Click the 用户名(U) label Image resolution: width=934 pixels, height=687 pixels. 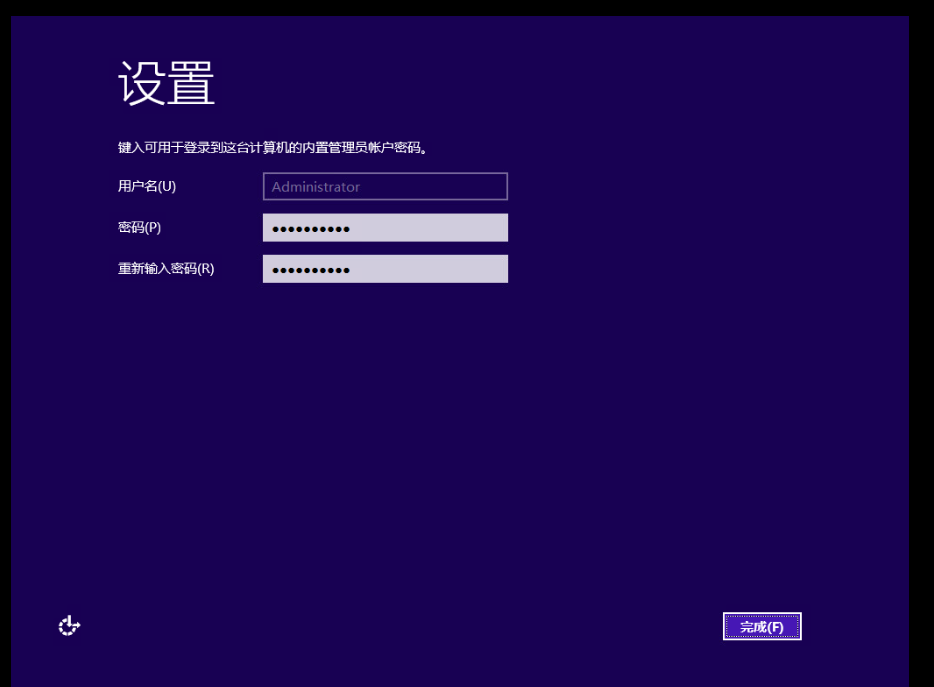[147, 186]
